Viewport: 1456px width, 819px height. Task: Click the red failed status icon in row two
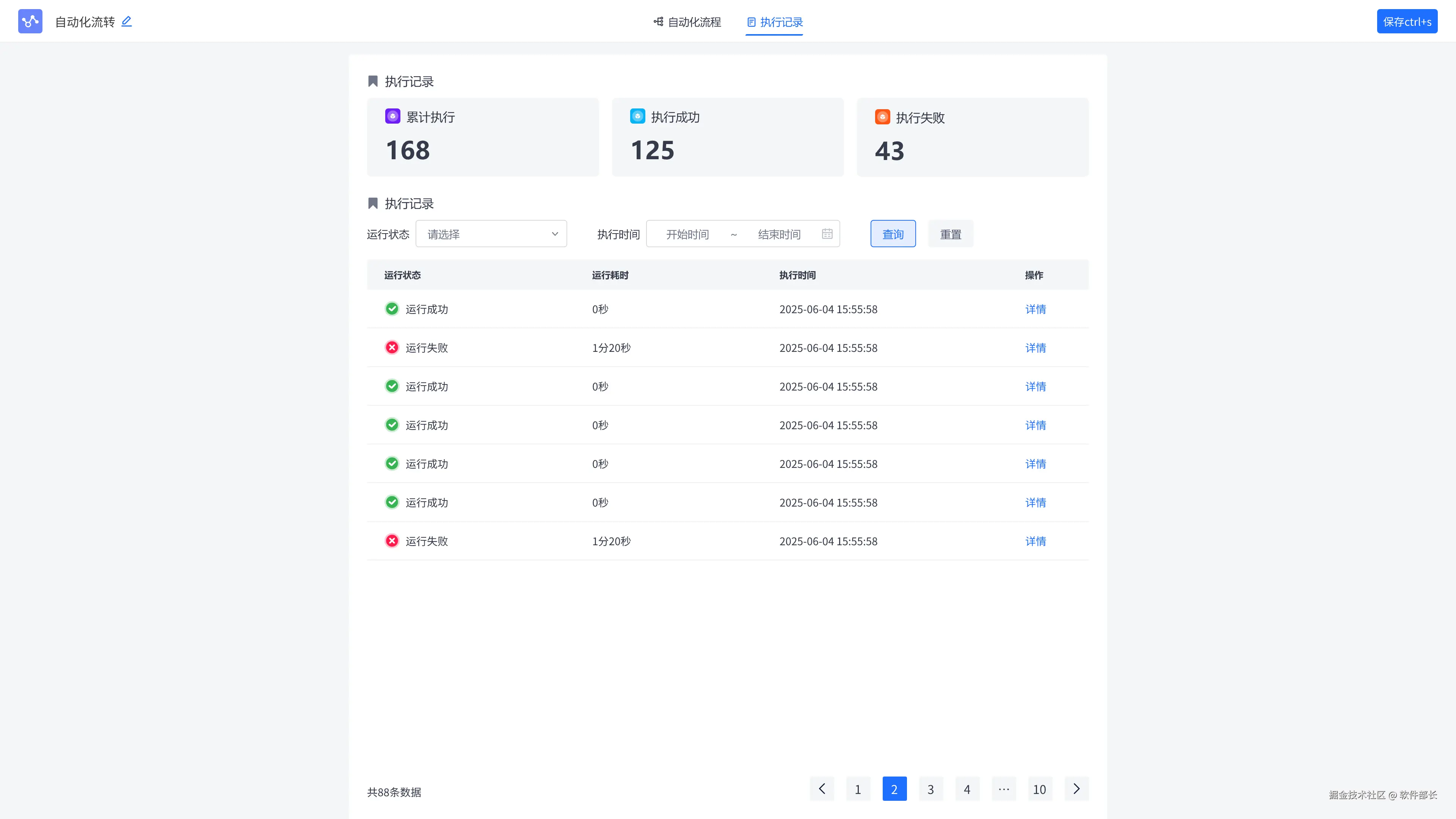point(392,348)
